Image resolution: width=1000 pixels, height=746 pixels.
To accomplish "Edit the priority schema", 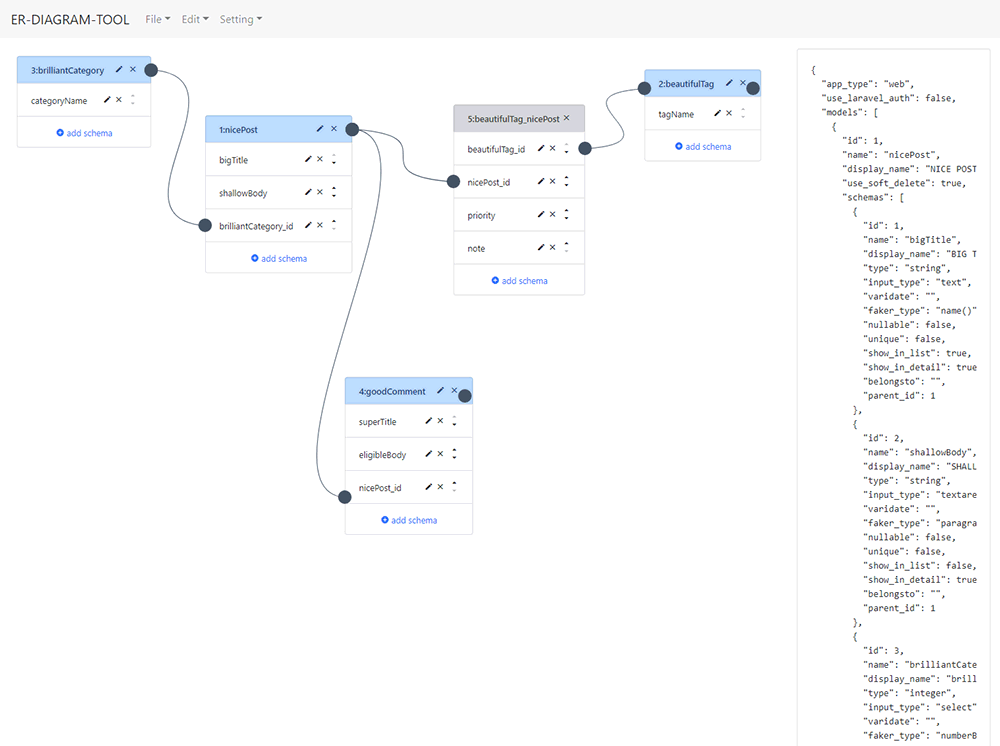I will [x=541, y=214].
